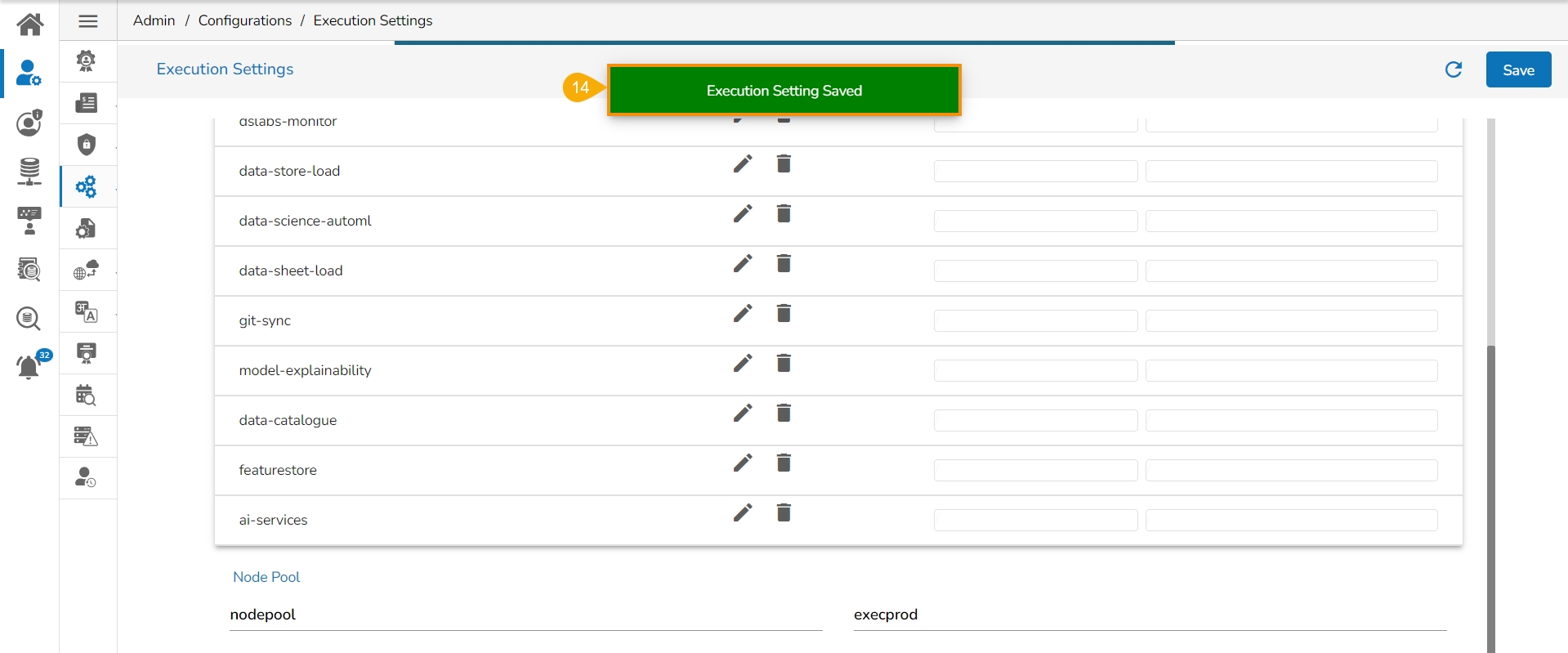
Task: Open the user history clock icon
Action: point(86,477)
